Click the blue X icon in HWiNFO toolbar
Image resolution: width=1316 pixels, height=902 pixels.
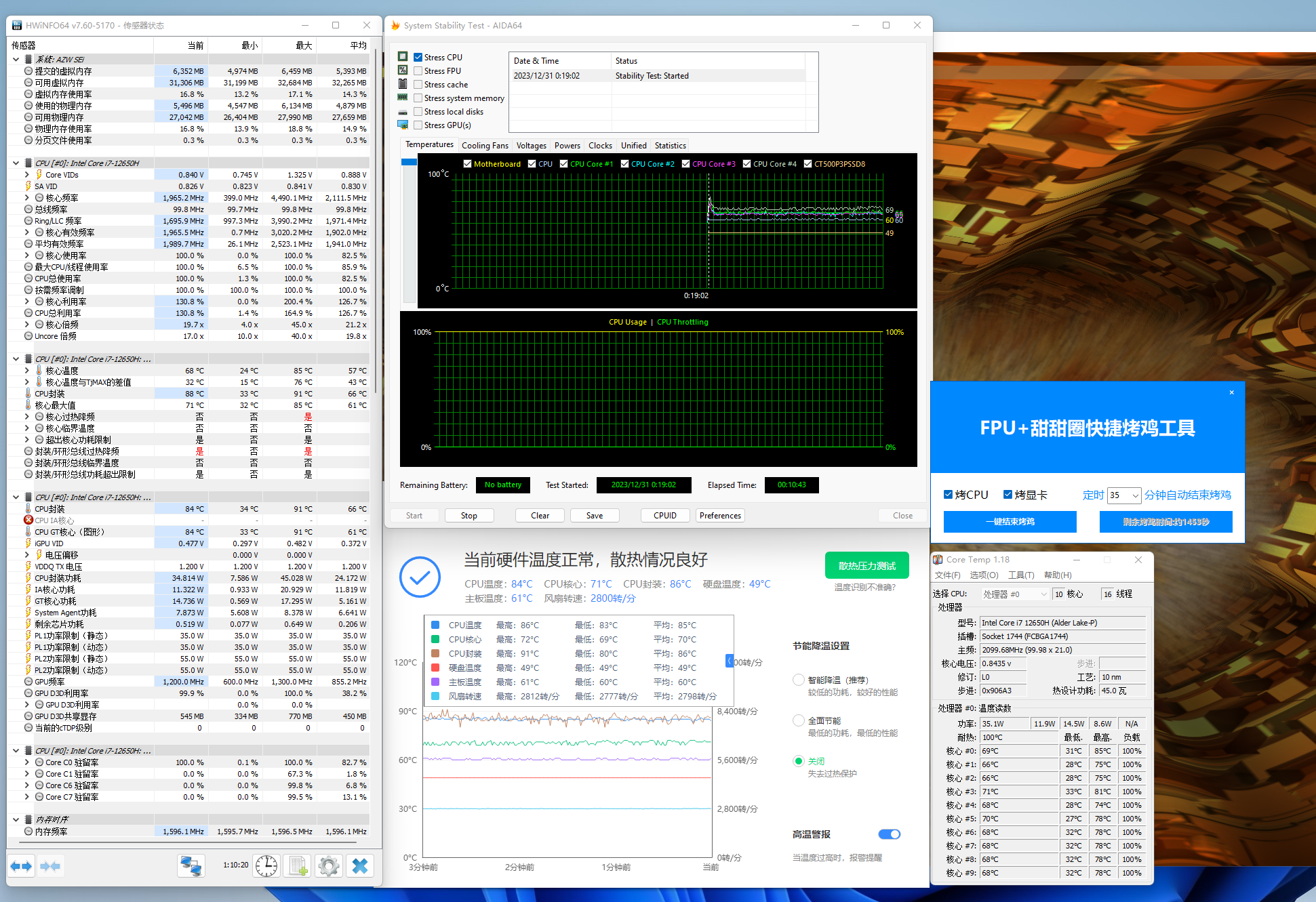tap(360, 866)
